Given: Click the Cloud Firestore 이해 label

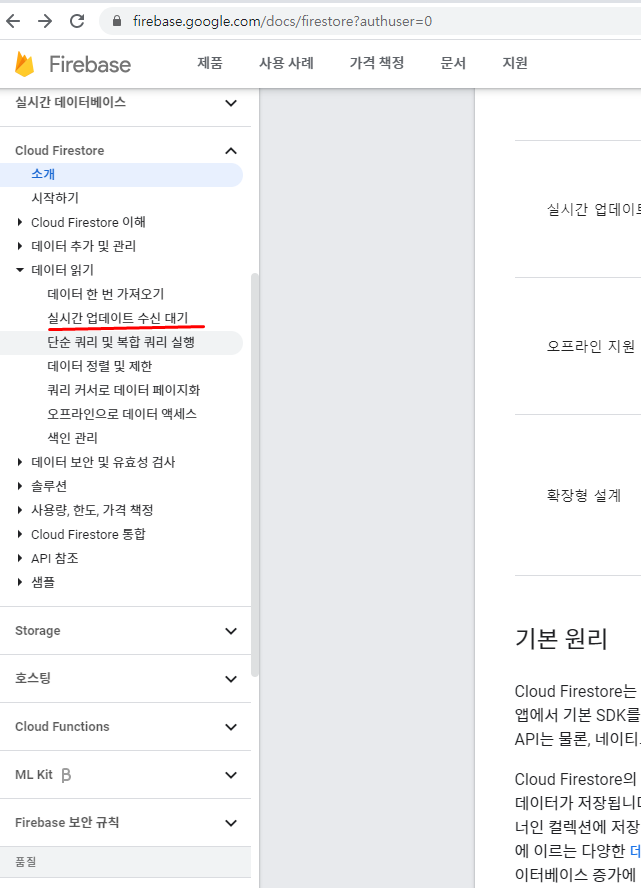Looking at the screenshot, I should click(x=88, y=222).
